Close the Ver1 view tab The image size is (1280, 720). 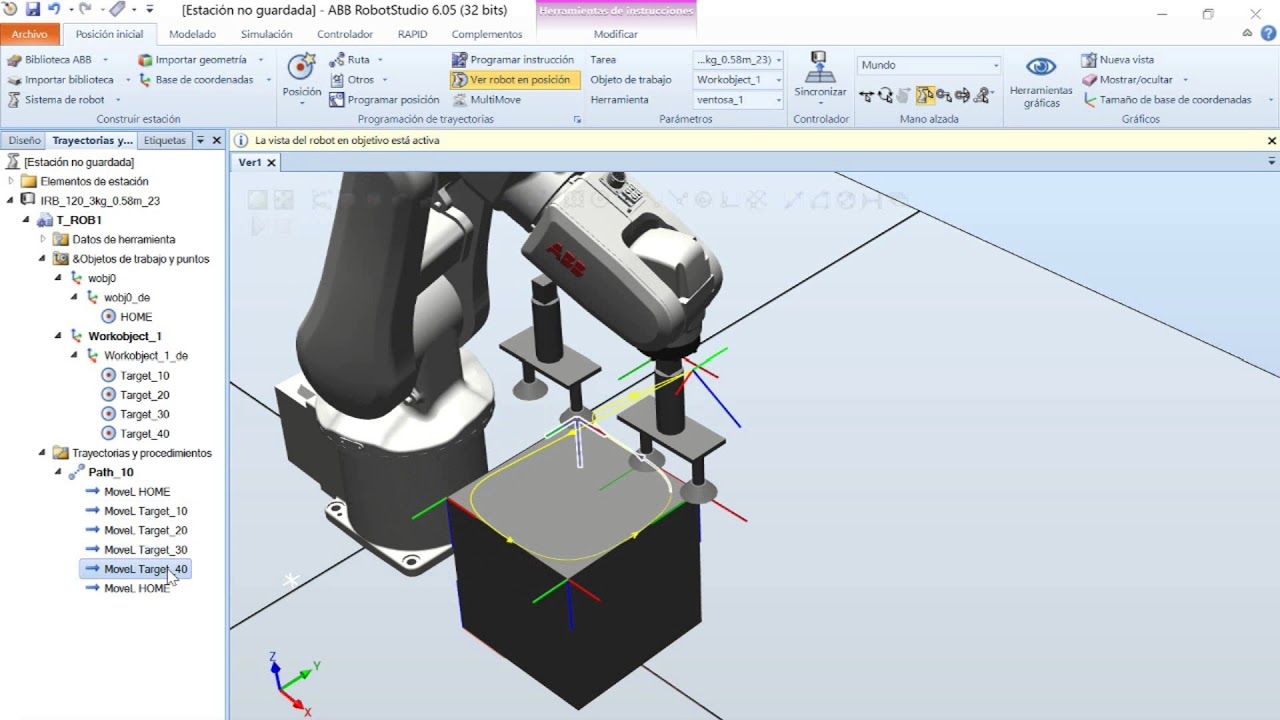(x=271, y=162)
